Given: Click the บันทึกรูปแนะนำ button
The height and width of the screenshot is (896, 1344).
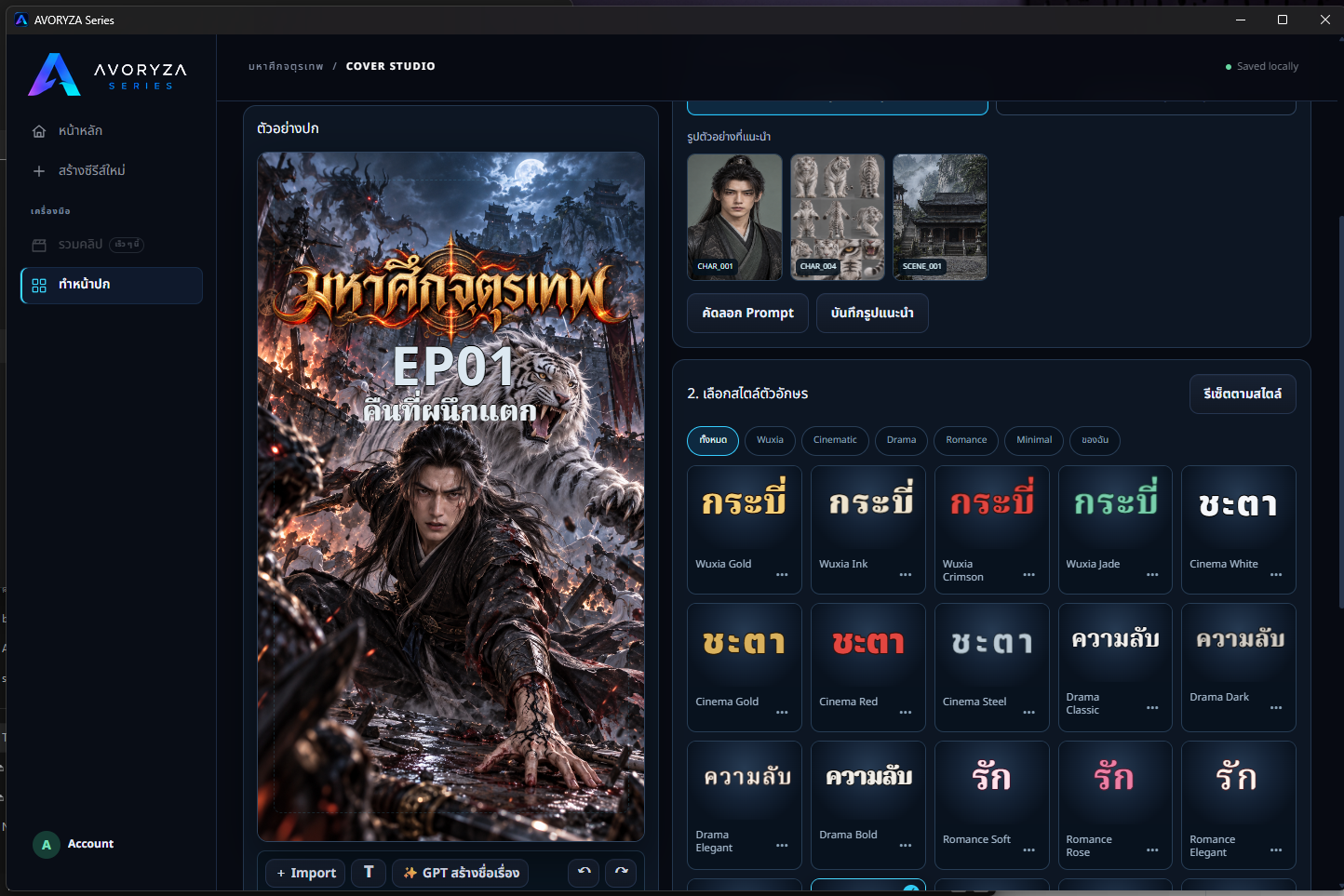Looking at the screenshot, I should 872,314.
